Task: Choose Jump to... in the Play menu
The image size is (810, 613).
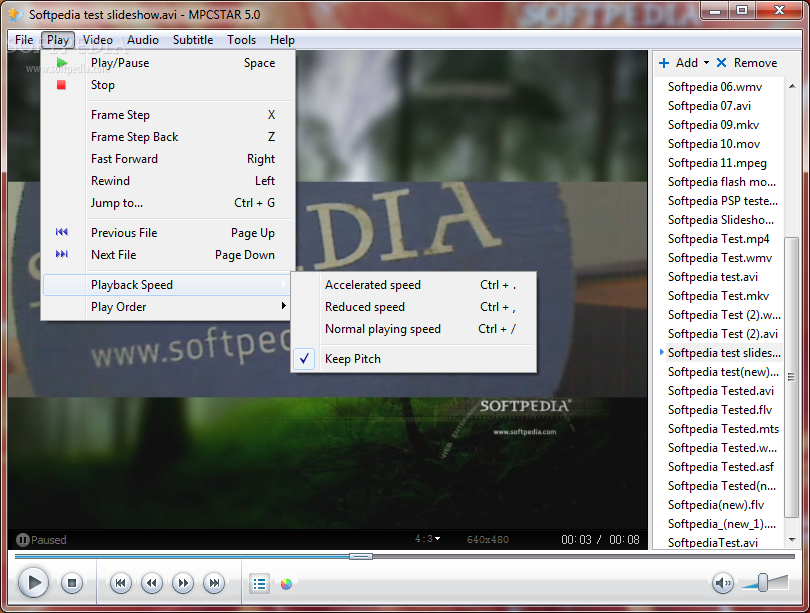Action: 168,203
